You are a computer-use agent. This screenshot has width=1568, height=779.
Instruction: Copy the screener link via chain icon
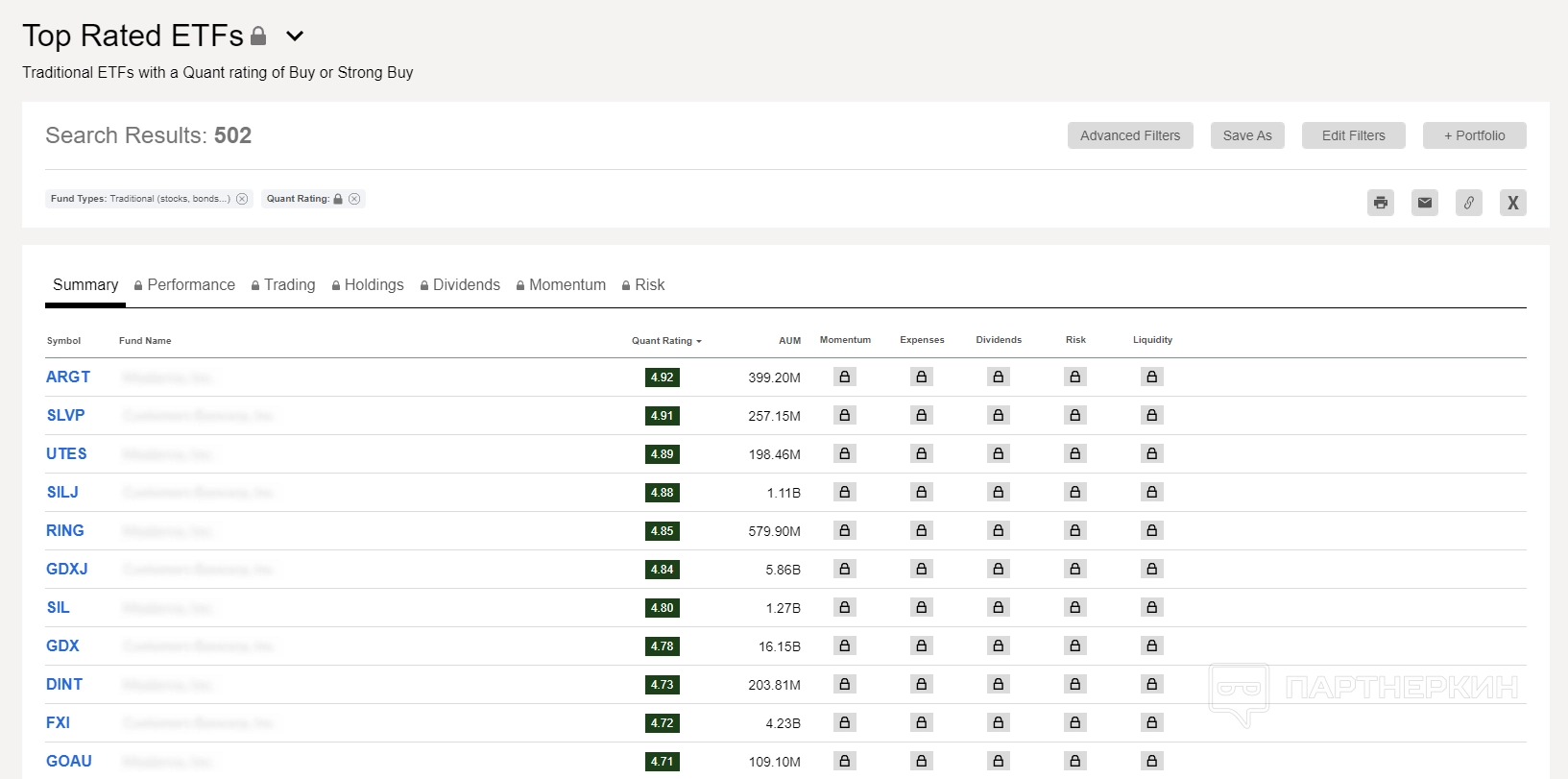click(x=1468, y=203)
